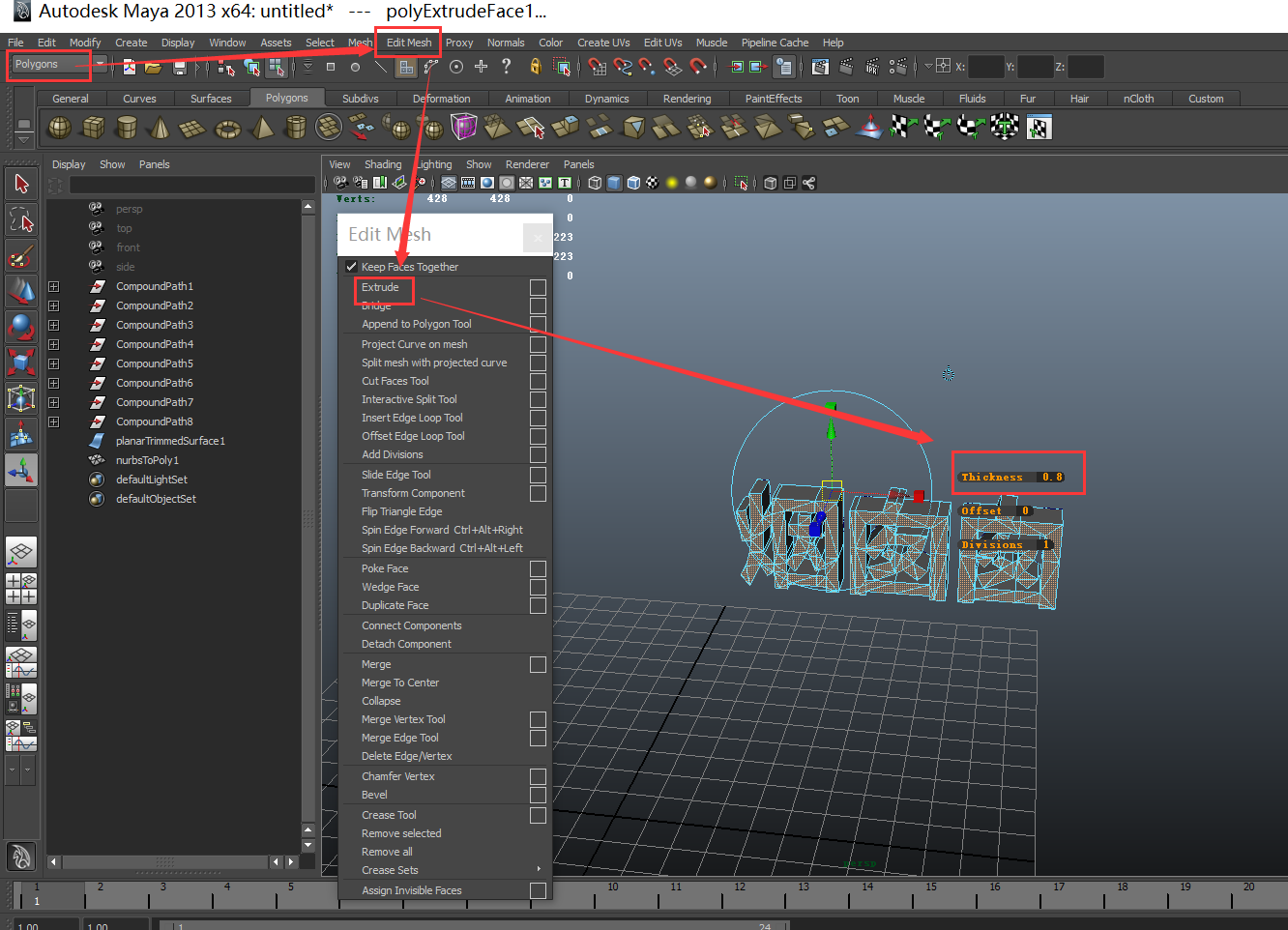This screenshot has width=1288, height=930.
Task: Create a polygon cylinder from shelf
Action: [x=126, y=127]
